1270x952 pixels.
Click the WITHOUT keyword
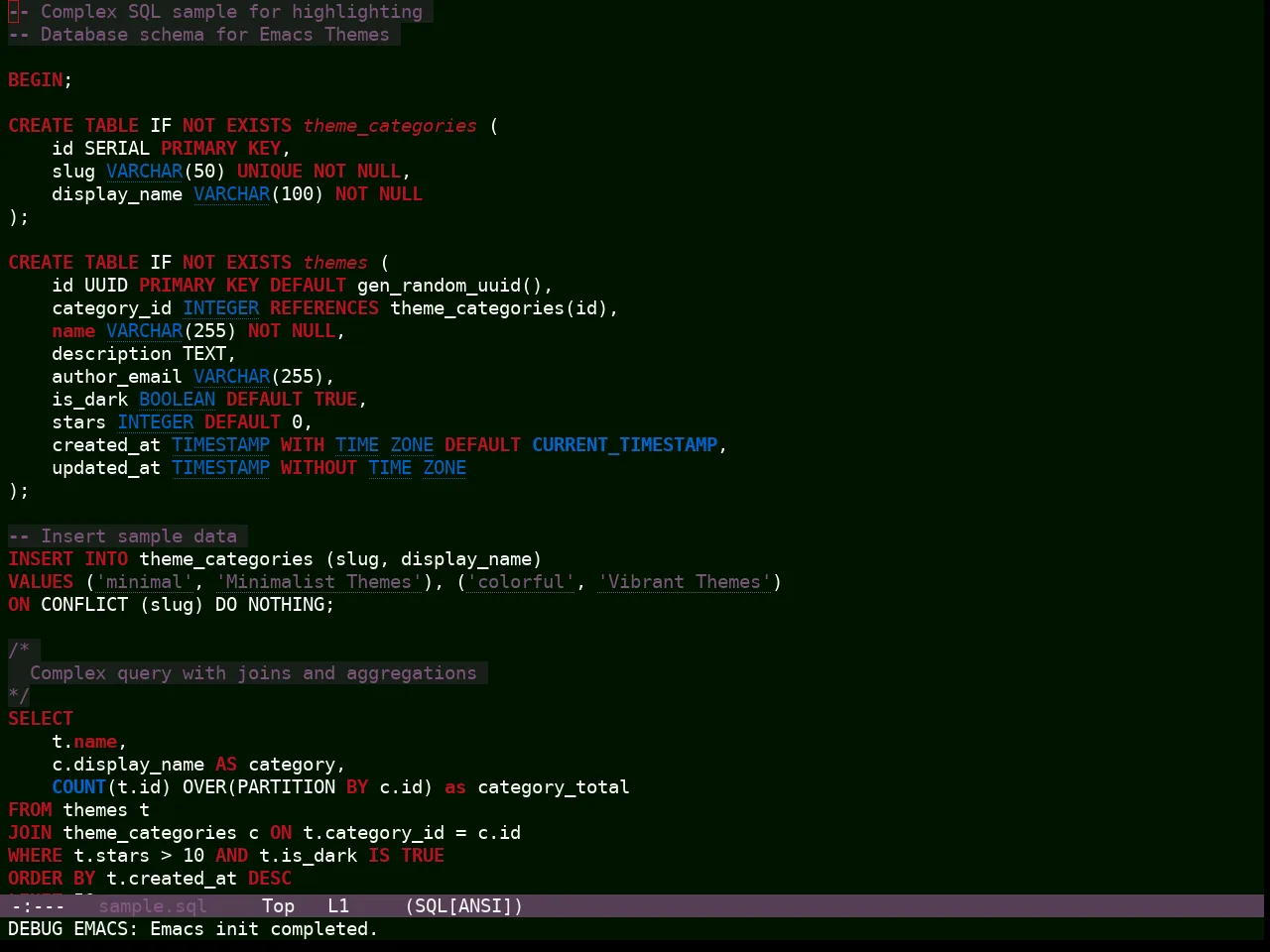(x=318, y=468)
